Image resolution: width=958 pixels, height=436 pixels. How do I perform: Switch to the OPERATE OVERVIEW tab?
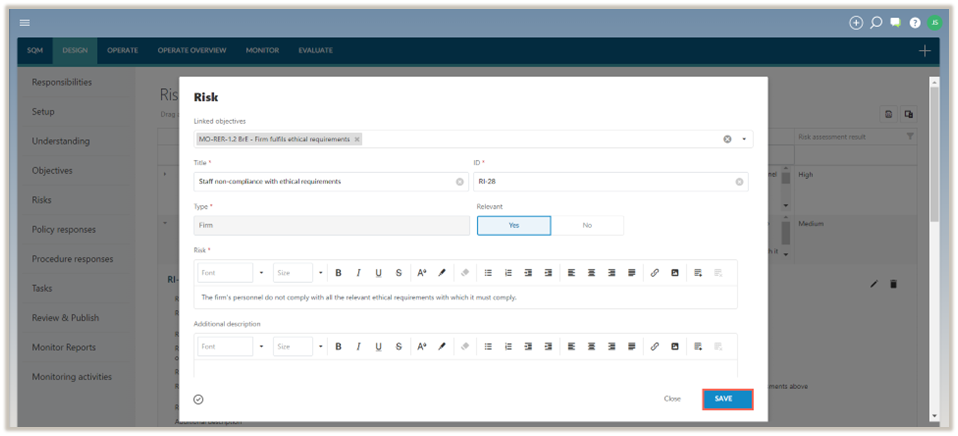click(192, 50)
